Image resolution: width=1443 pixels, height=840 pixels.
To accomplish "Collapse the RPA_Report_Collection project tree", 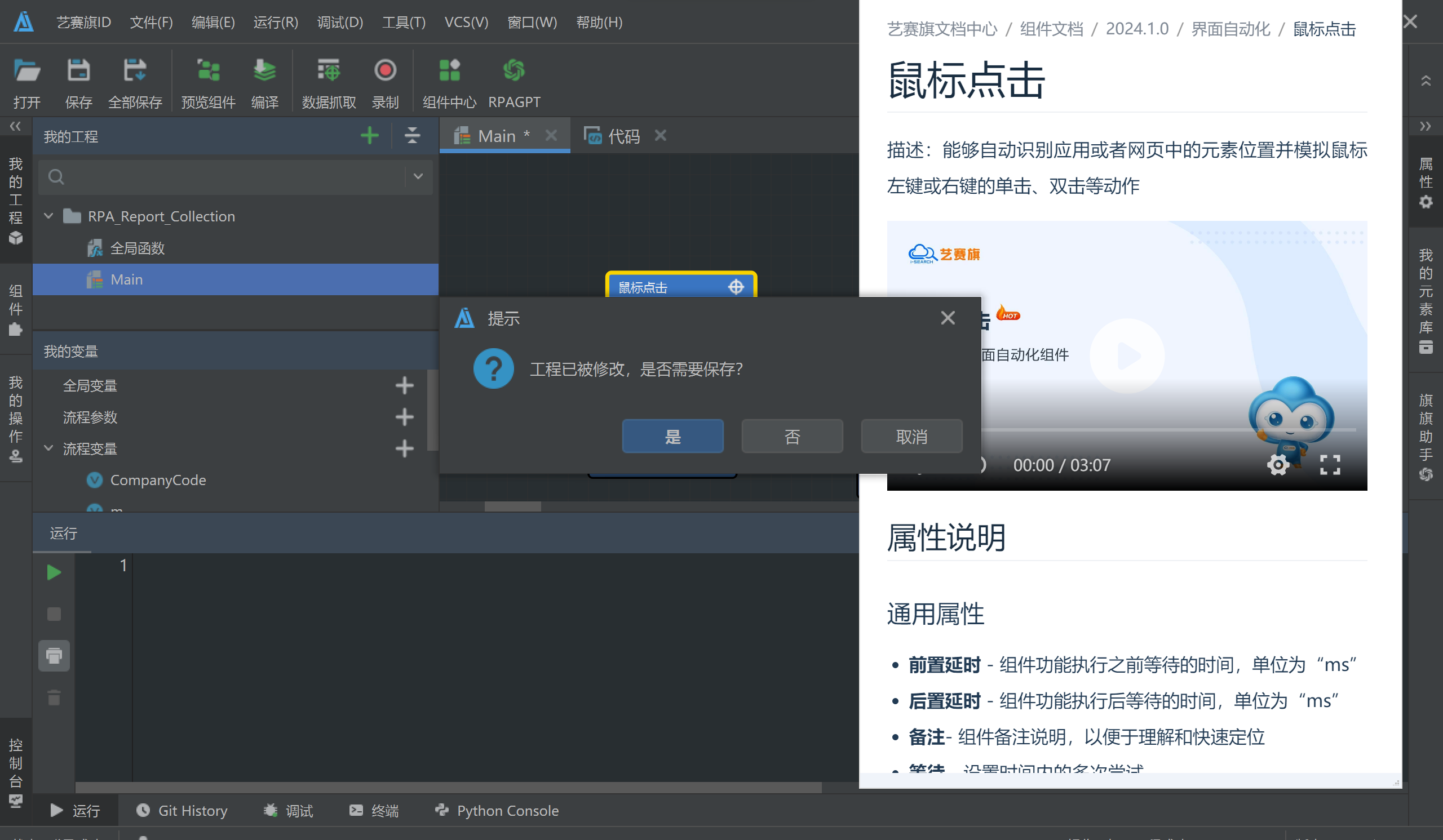I will coord(48,216).
